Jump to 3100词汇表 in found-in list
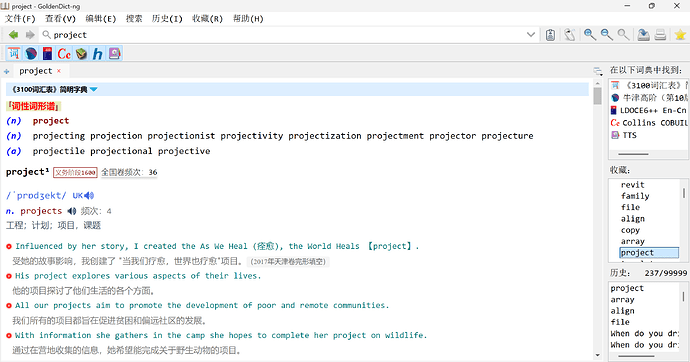The width and height of the screenshot is (690, 362). point(649,85)
